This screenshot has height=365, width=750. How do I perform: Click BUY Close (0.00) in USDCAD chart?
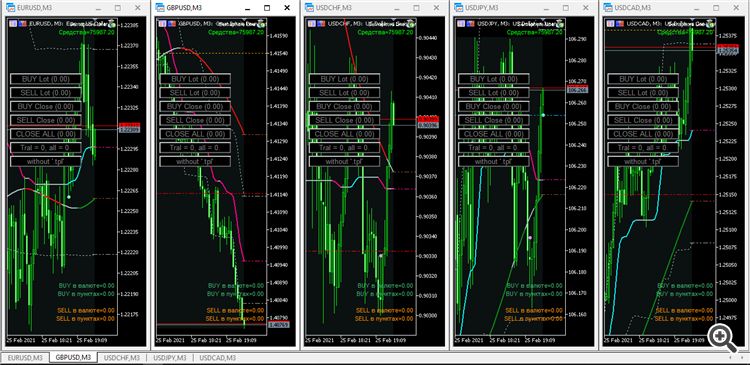(x=643, y=106)
